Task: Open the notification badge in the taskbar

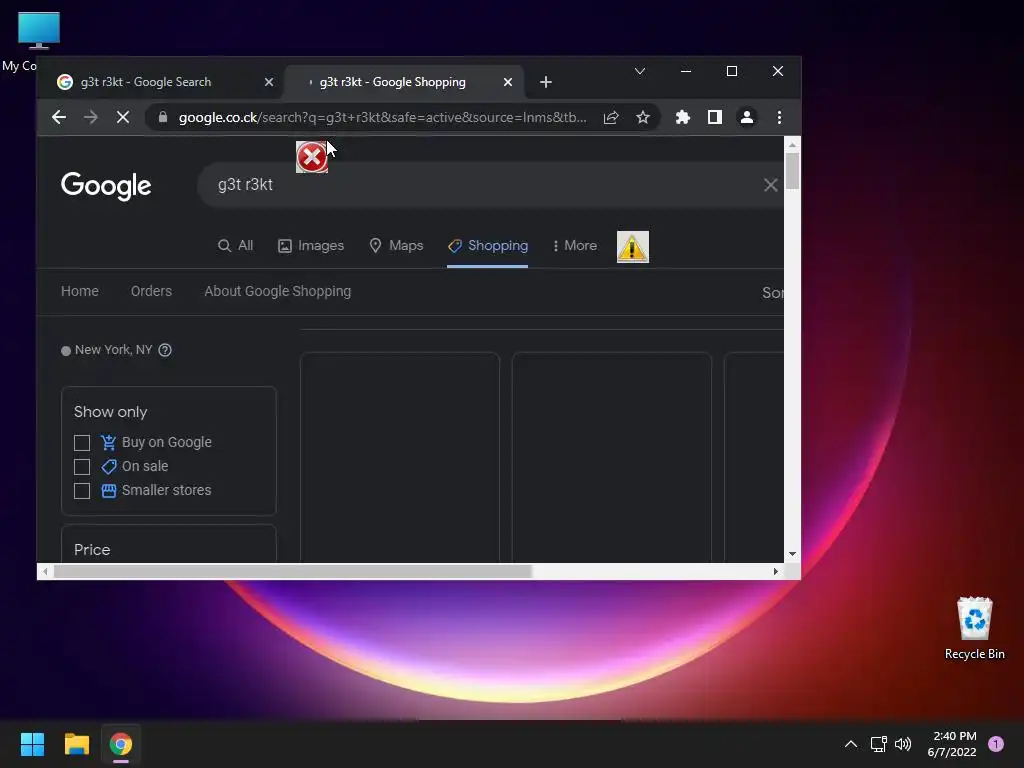Action: coord(996,744)
